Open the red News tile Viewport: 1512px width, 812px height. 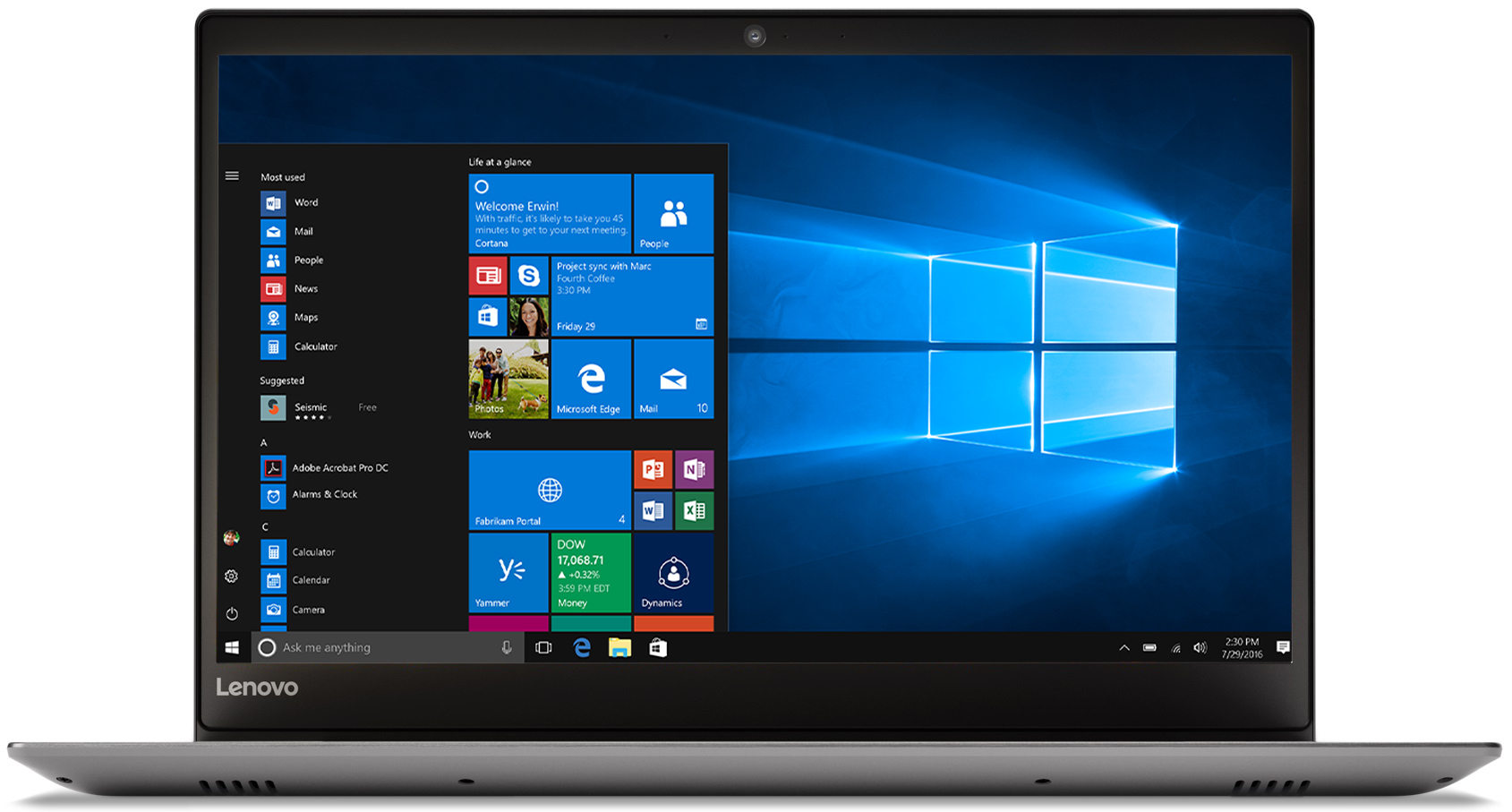point(488,276)
